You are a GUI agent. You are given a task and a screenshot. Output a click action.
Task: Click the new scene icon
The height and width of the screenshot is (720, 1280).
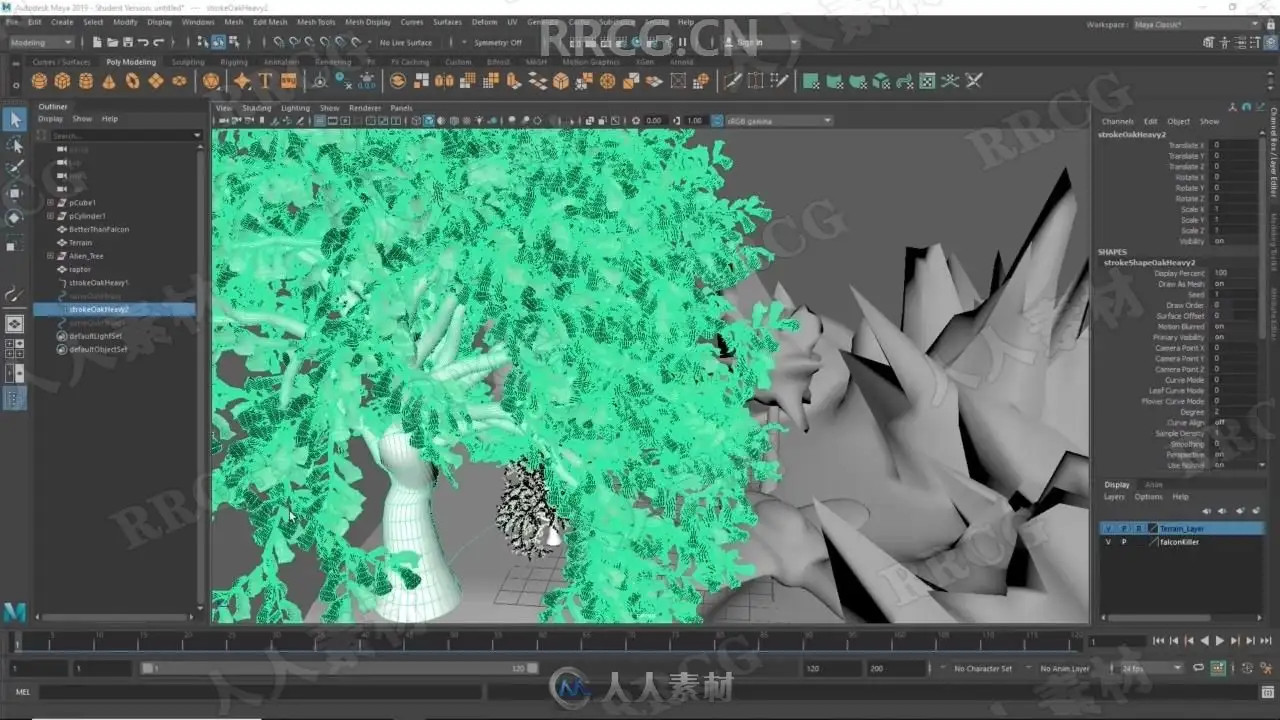[97, 42]
